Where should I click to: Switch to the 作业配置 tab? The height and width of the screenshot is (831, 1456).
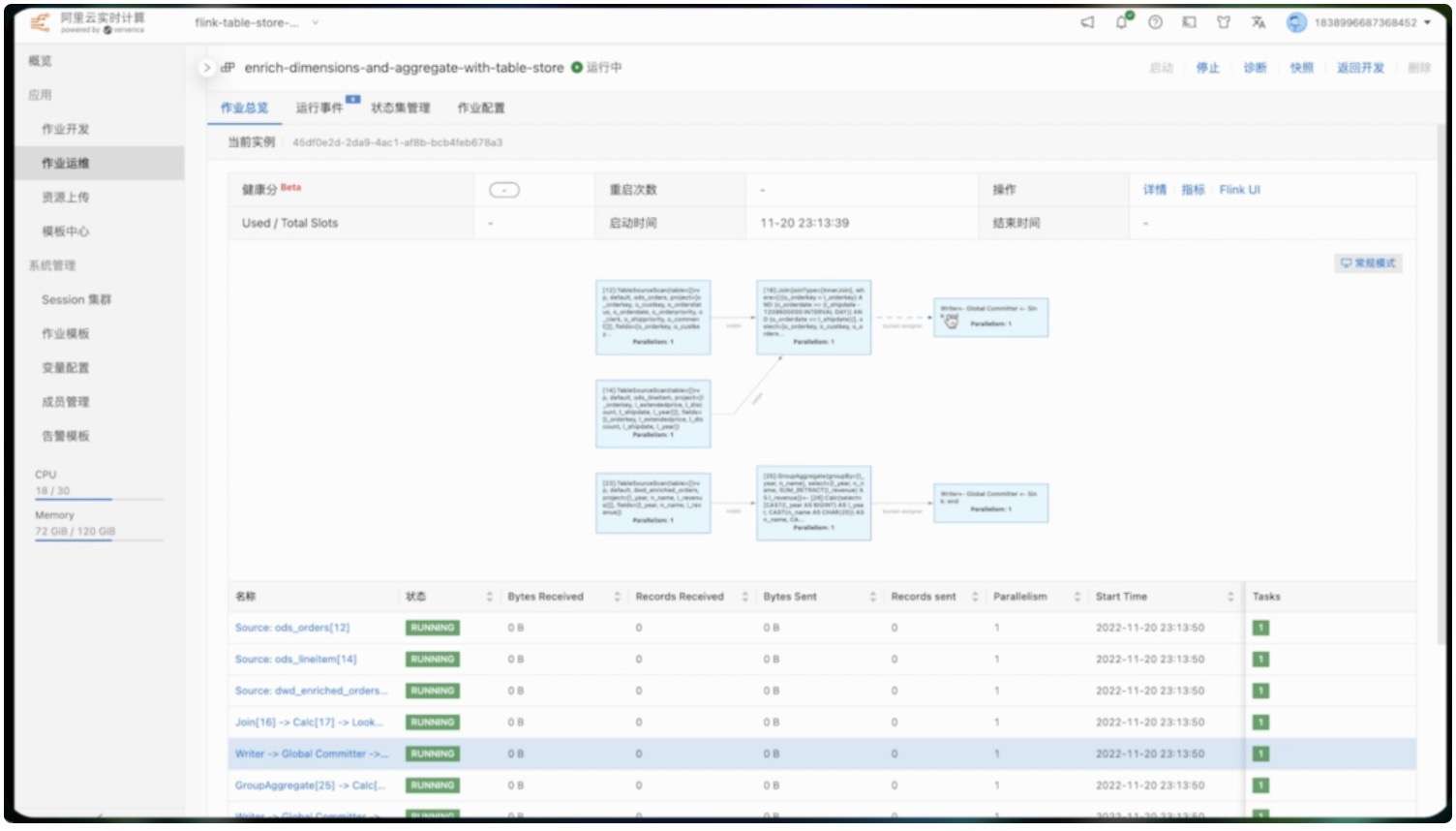point(481,108)
